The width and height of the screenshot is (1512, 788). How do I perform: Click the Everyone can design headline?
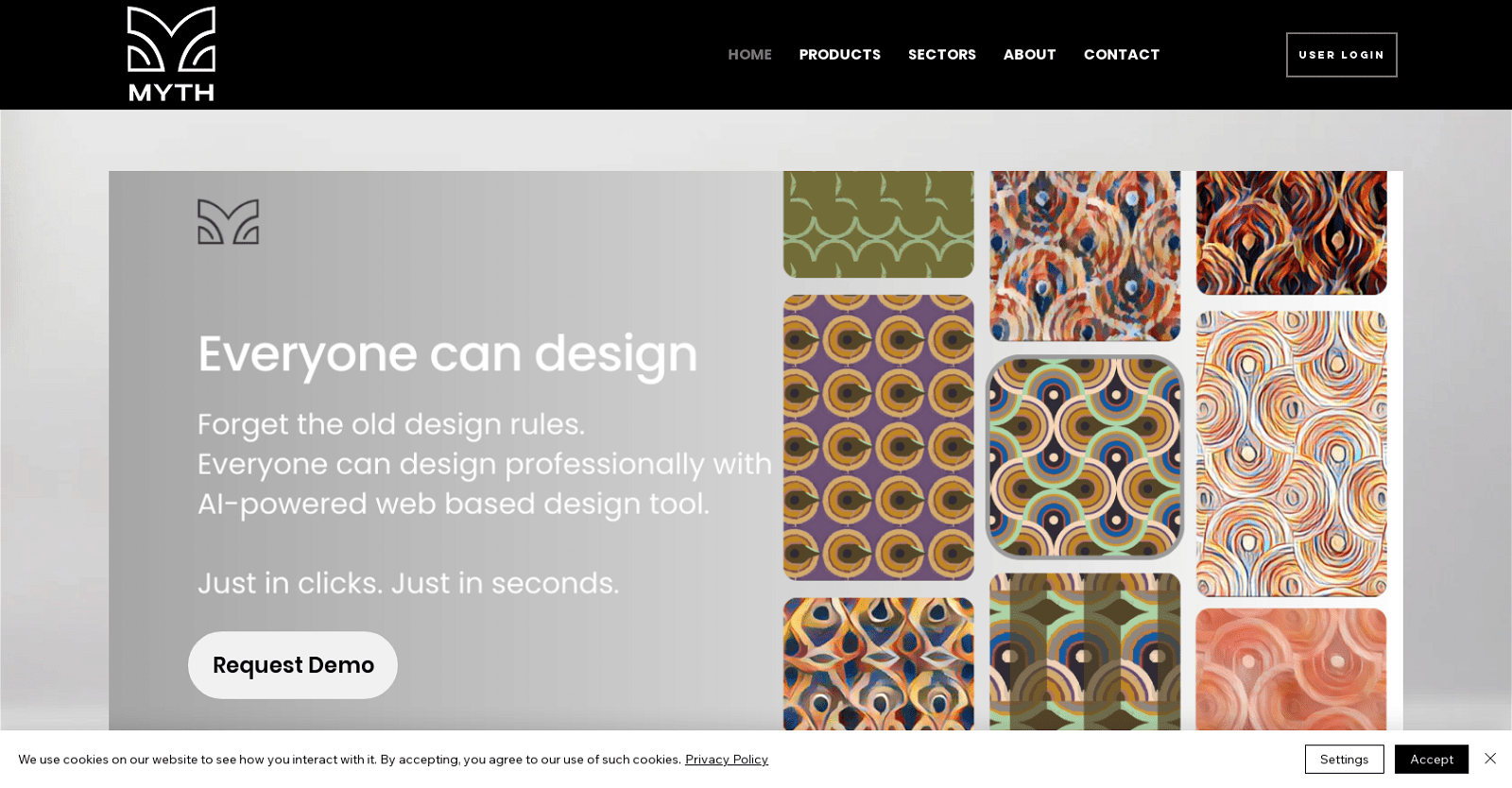447,354
